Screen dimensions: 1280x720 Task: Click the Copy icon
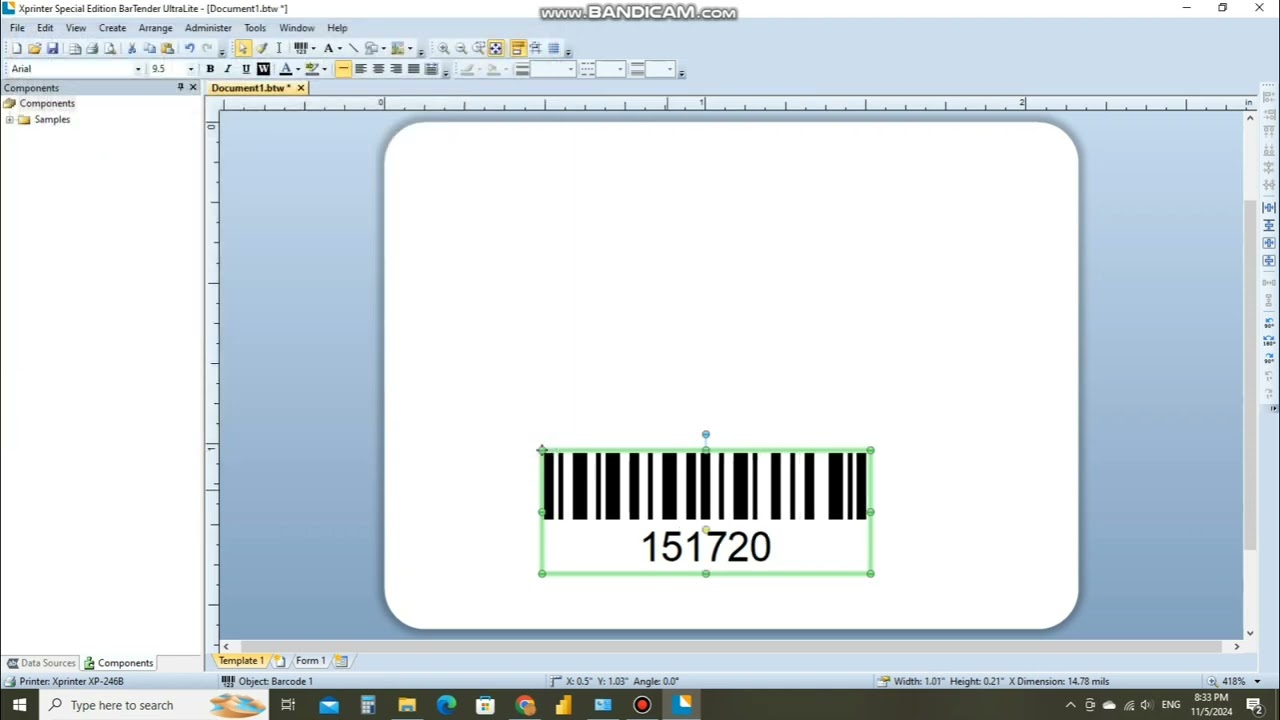(149, 48)
